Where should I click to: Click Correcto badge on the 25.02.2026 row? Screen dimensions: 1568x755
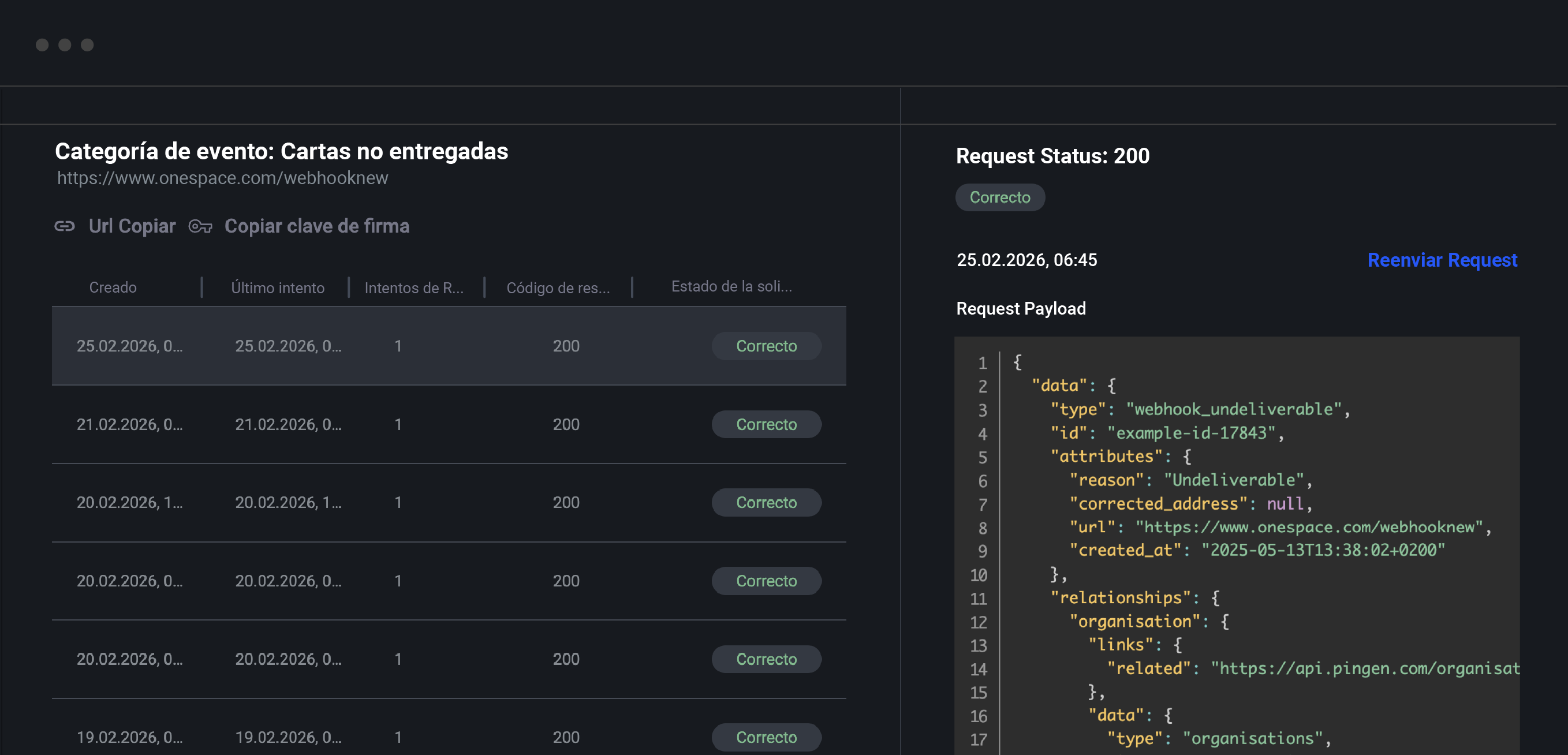tap(766, 346)
